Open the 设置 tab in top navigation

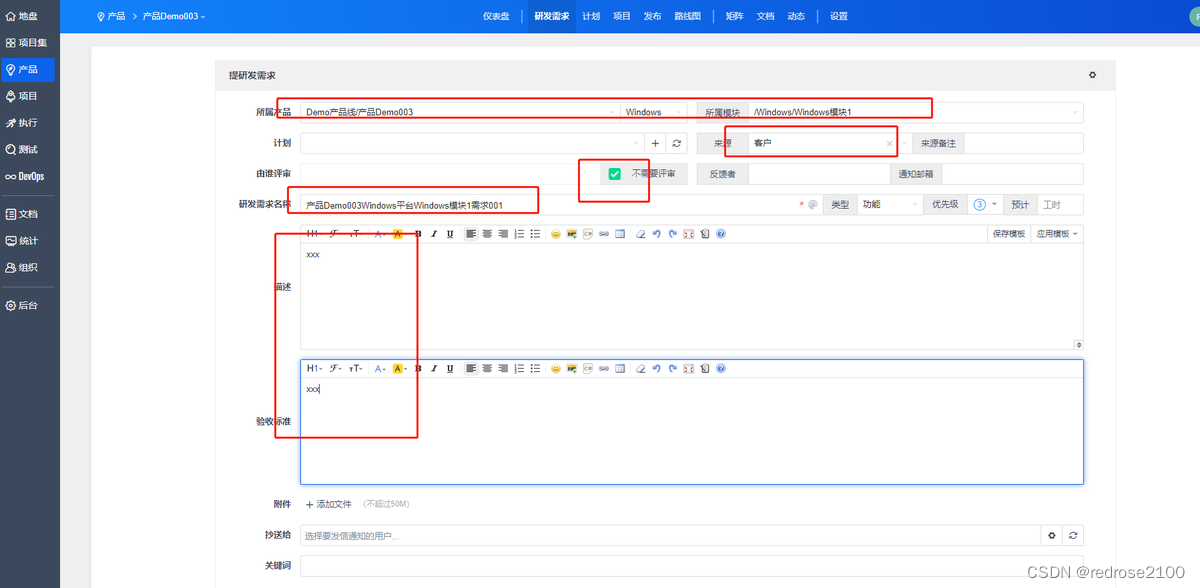tap(838, 16)
